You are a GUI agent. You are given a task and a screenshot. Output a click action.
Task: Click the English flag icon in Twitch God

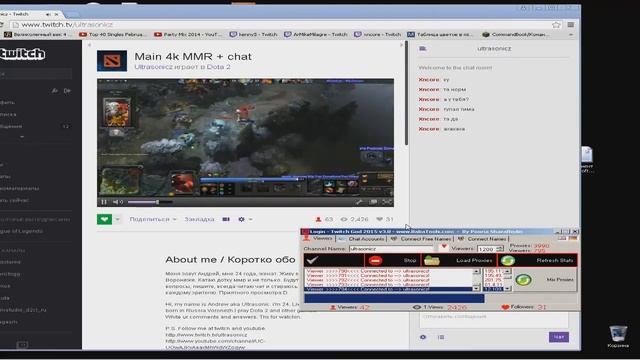pyautogui.click(x=562, y=238)
